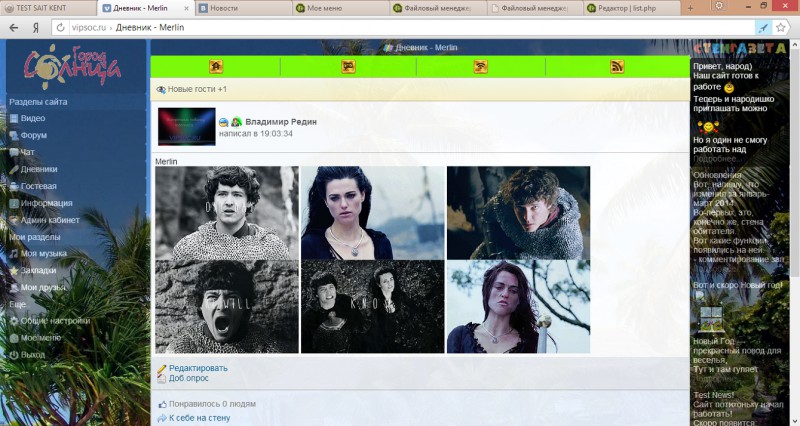Viewport: 800px width, 426px height.
Task: Click the Мои друзья people icon
Action: click(14, 287)
